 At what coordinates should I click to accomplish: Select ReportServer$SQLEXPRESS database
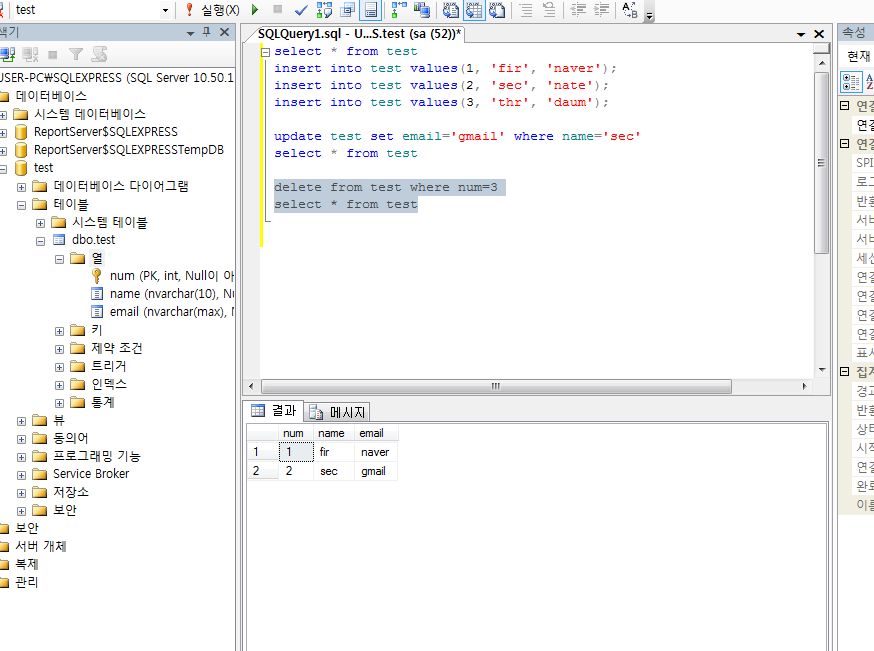(106, 132)
